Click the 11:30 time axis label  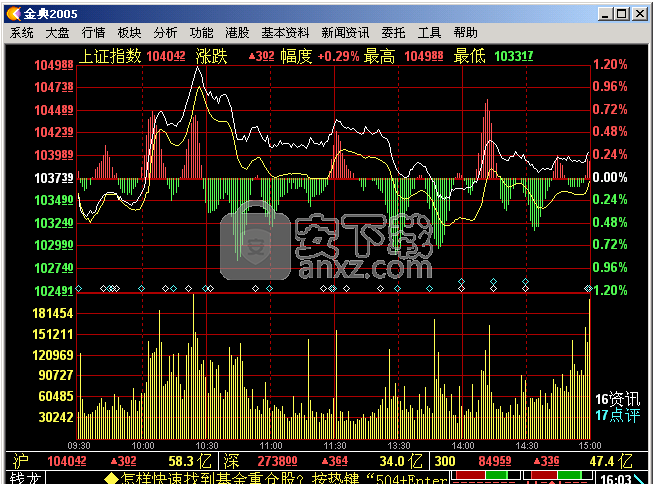335,446
